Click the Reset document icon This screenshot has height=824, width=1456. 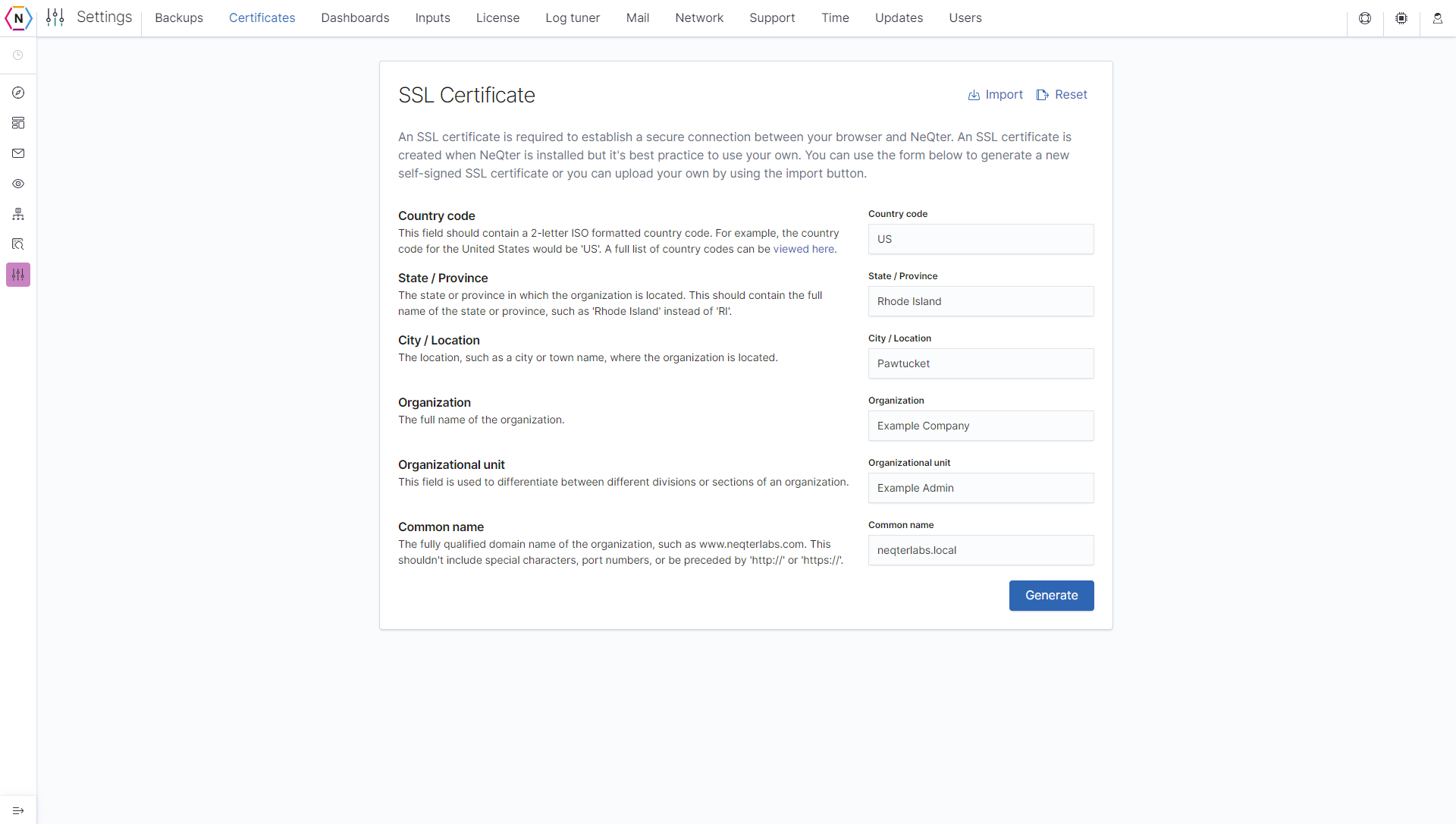1043,95
